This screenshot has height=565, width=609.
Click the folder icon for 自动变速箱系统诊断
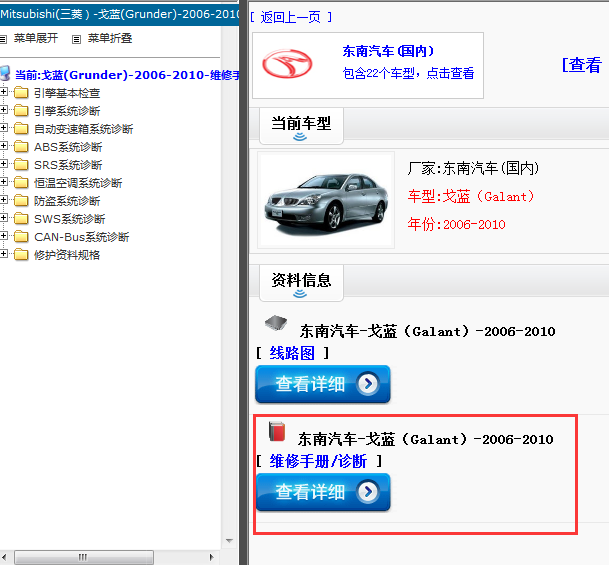point(21,129)
